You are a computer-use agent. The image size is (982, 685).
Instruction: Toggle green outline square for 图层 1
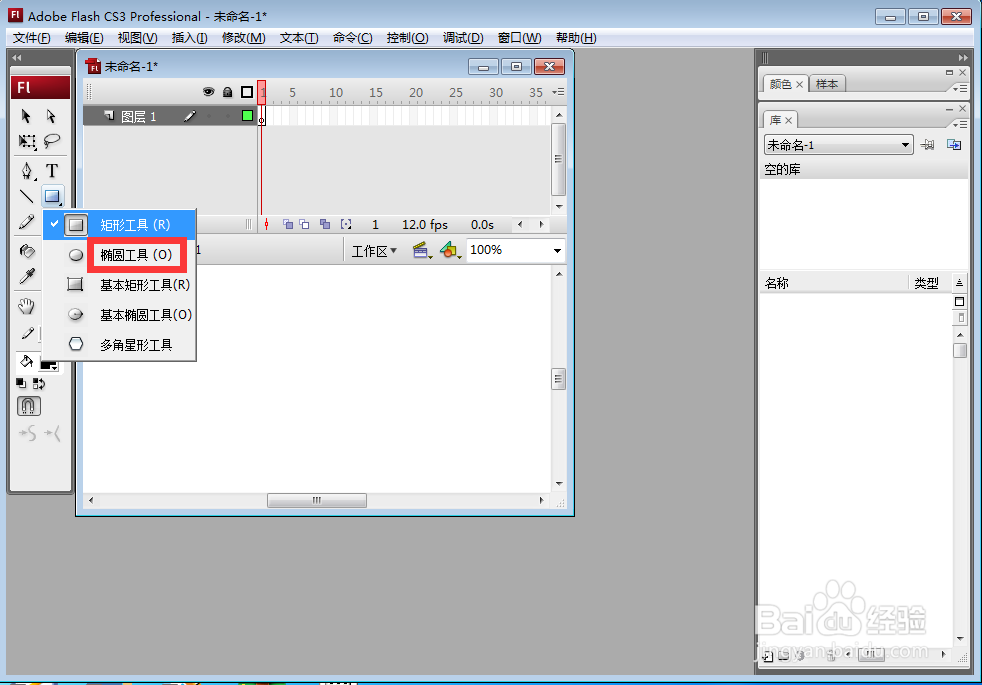[x=247, y=115]
